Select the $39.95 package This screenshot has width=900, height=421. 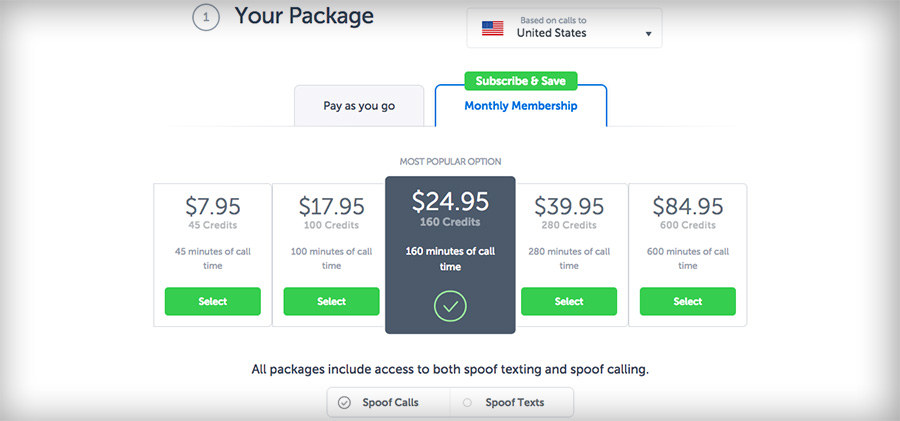[x=569, y=301]
